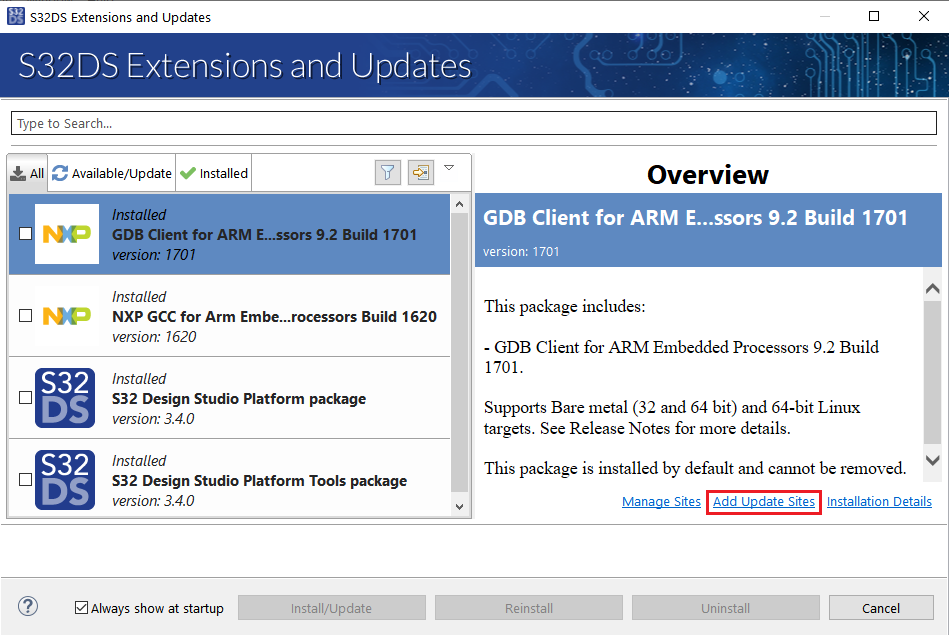Tick the NXP GCC for Arm package checkbox

[x=26, y=316]
